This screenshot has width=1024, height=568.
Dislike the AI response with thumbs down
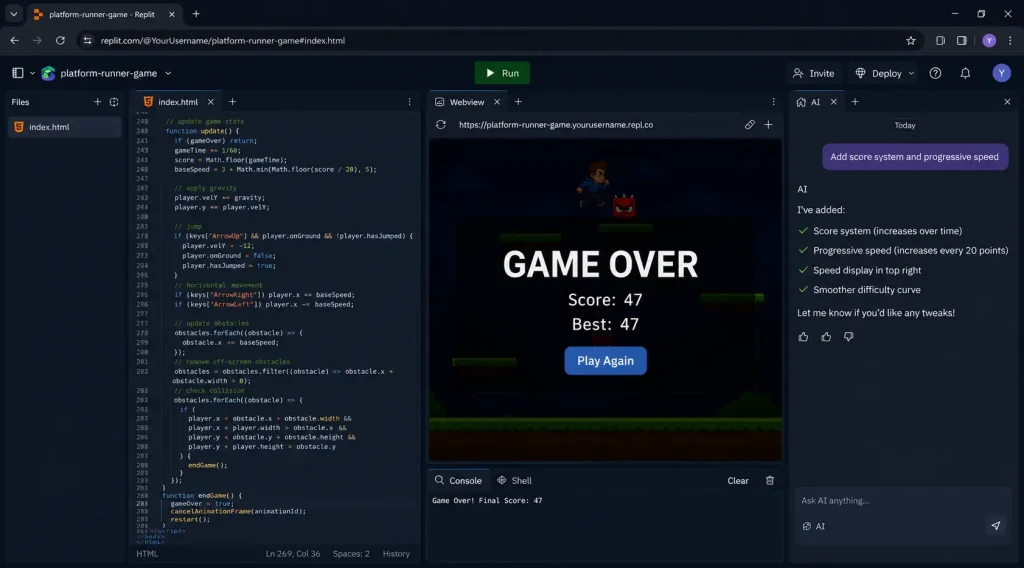point(848,337)
